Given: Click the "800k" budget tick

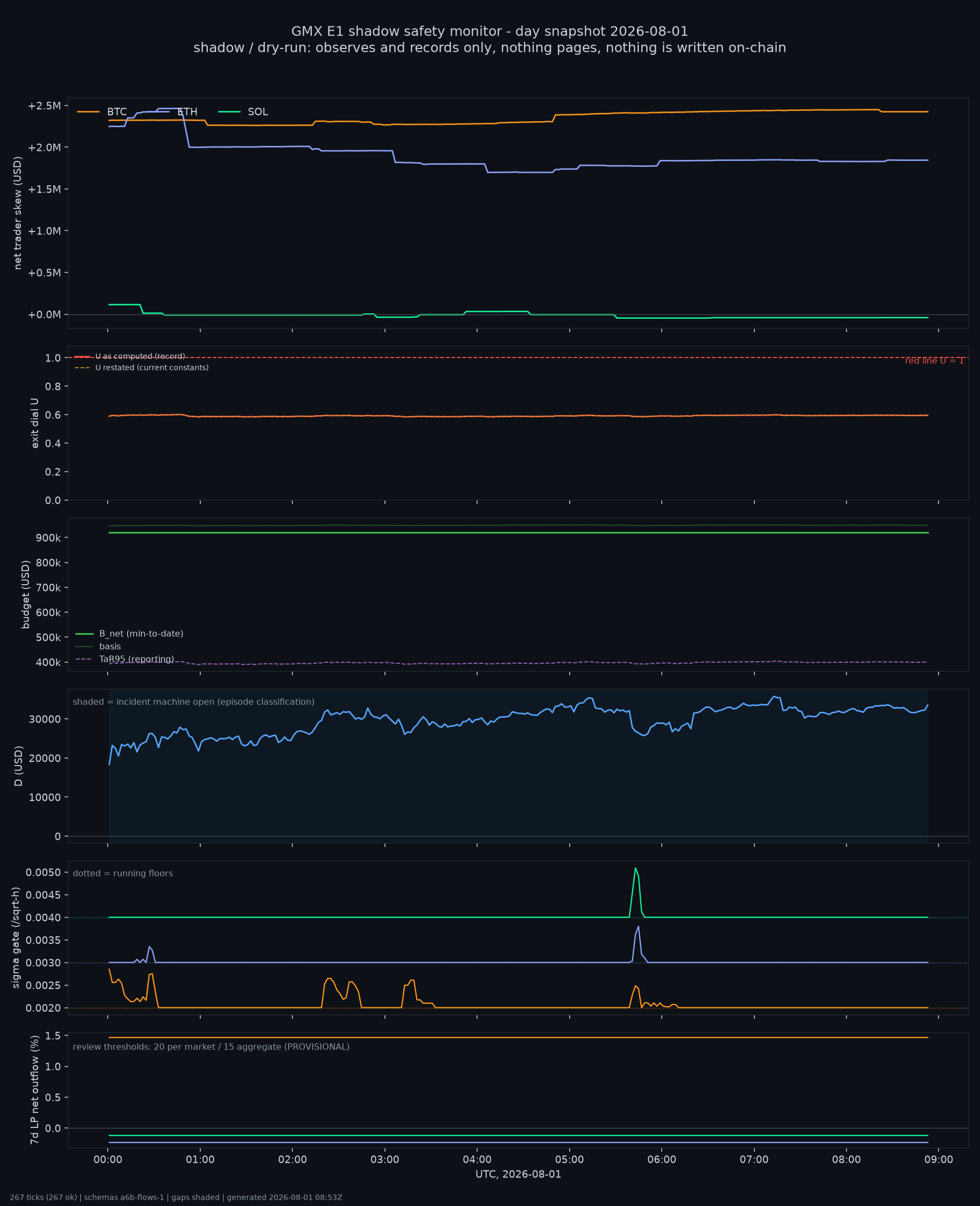Looking at the screenshot, I should [x=48, y=563].
